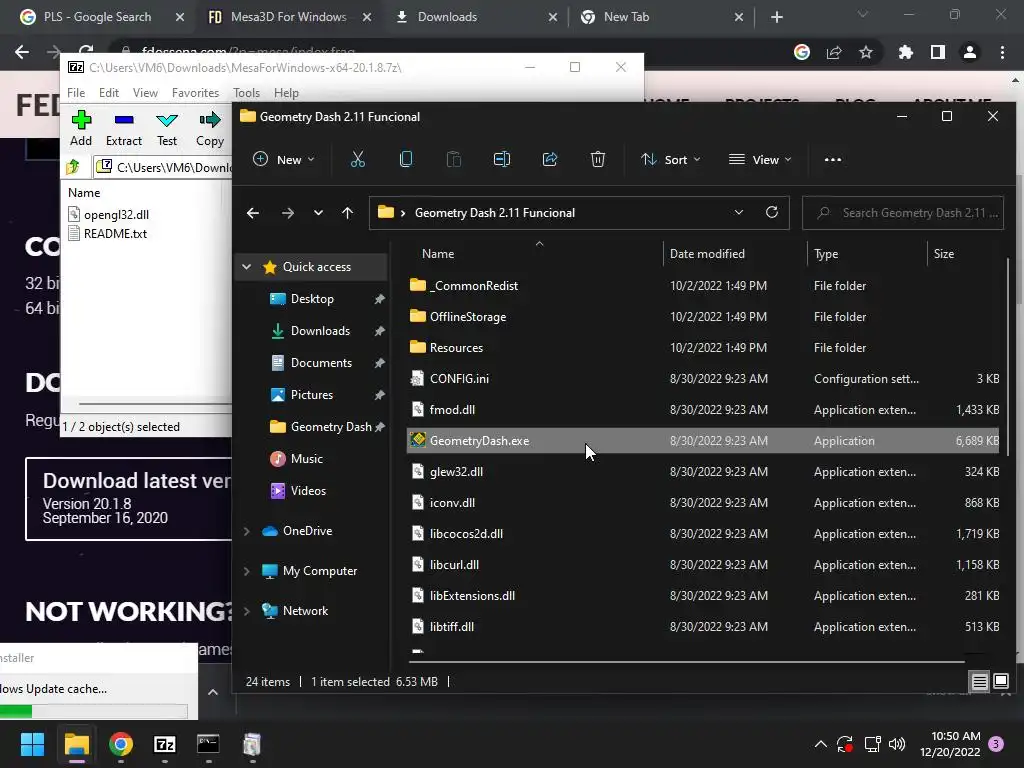This screenshot has height=768, width=1024.
Task: Switch to PLS - Google Search tab
Action: pyautogui.click(x=97, y=17)
